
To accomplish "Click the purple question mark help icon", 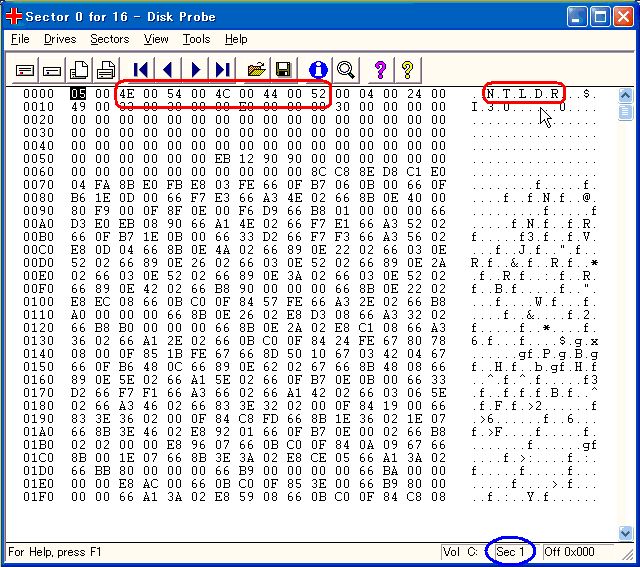I will pos(380,69).
